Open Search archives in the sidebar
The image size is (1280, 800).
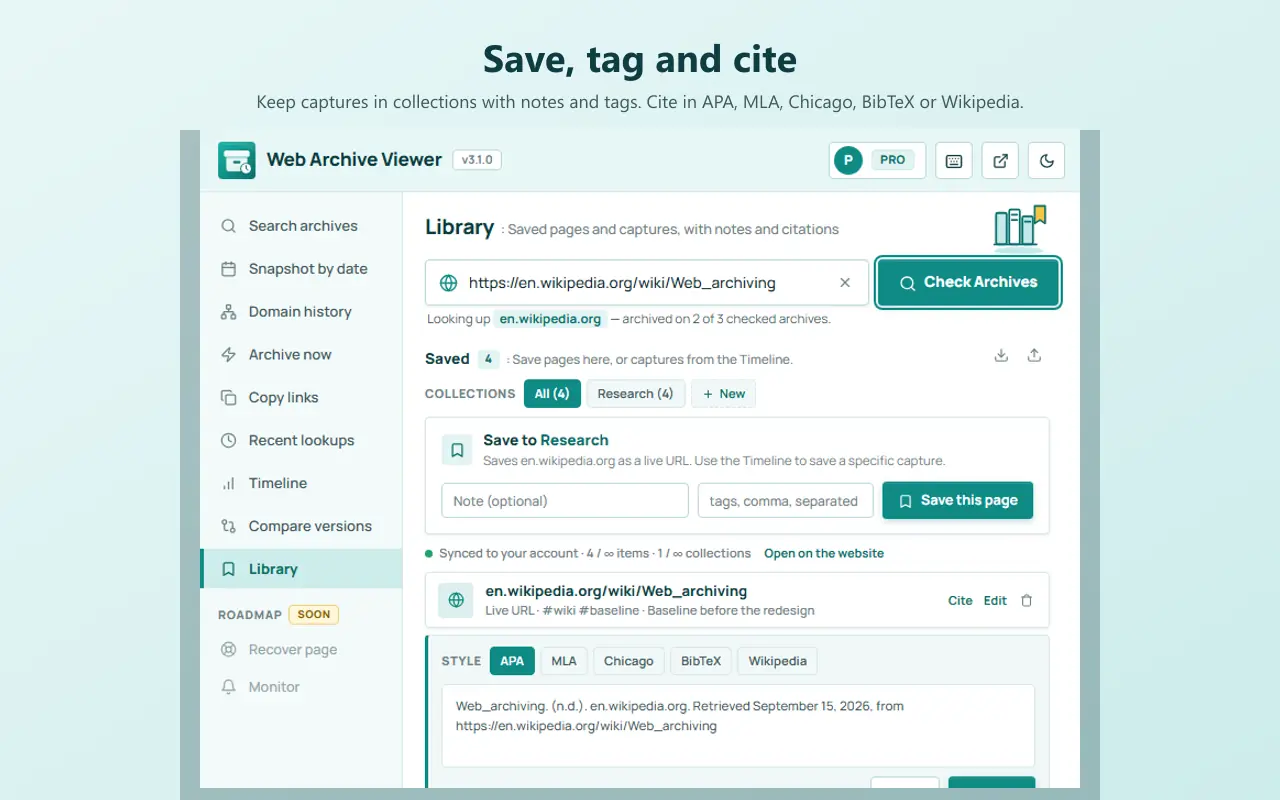click(x=301, y=226)
